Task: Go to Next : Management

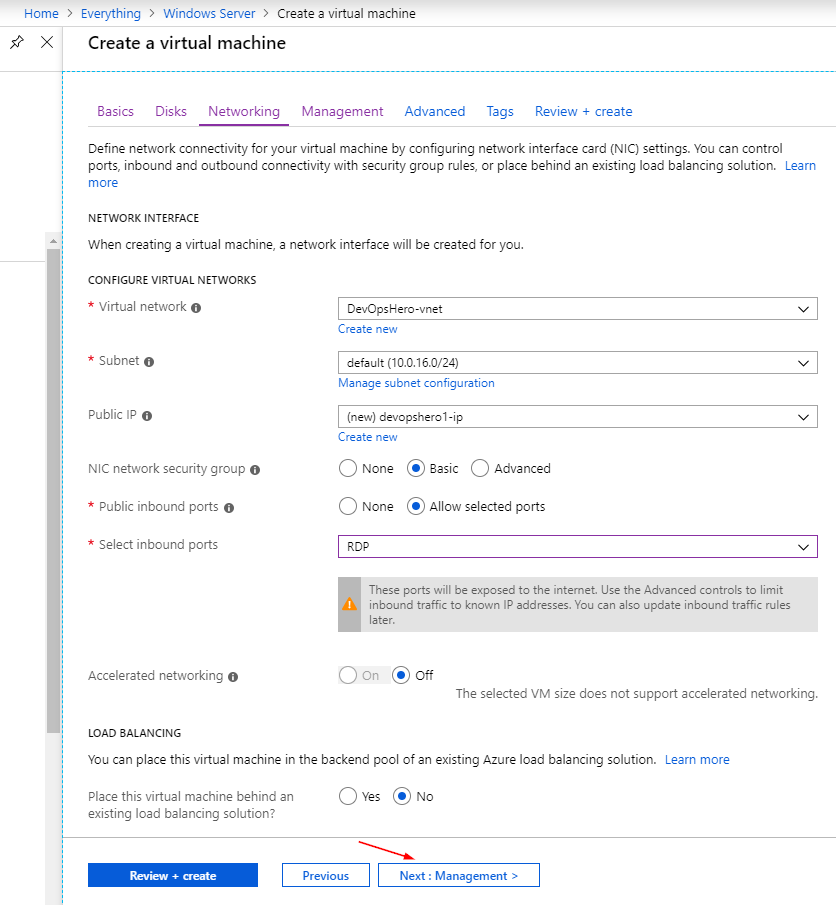Action: pyautogui.click(x=459, y=875)
